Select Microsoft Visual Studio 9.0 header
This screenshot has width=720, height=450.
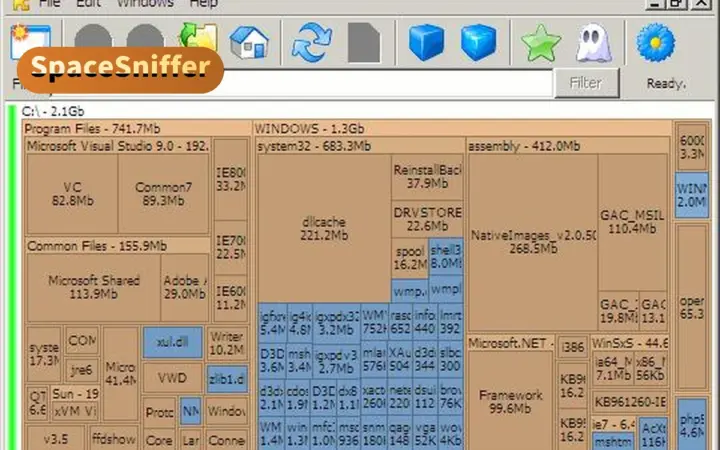(x=118, y=146)
